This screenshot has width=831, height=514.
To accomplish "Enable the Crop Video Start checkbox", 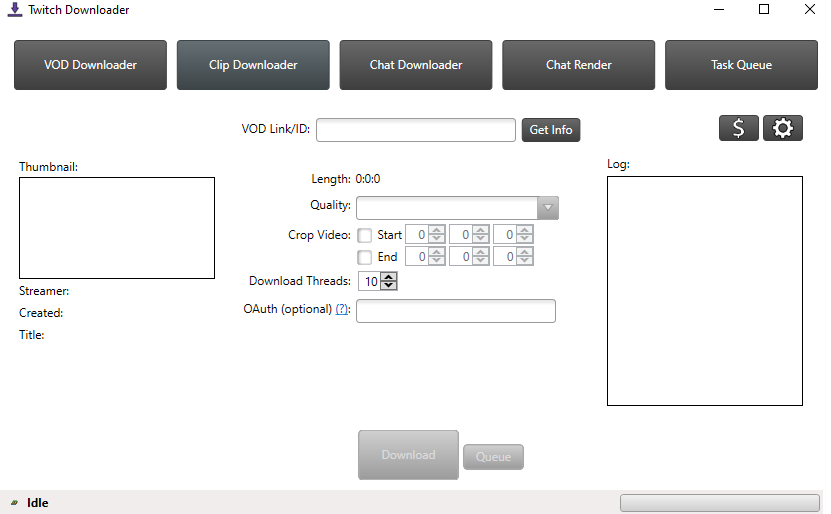I will (365, 235).
